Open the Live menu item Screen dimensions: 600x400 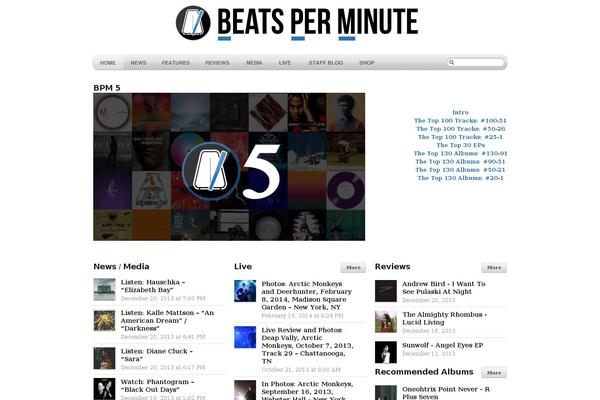(x=285, y=63)
